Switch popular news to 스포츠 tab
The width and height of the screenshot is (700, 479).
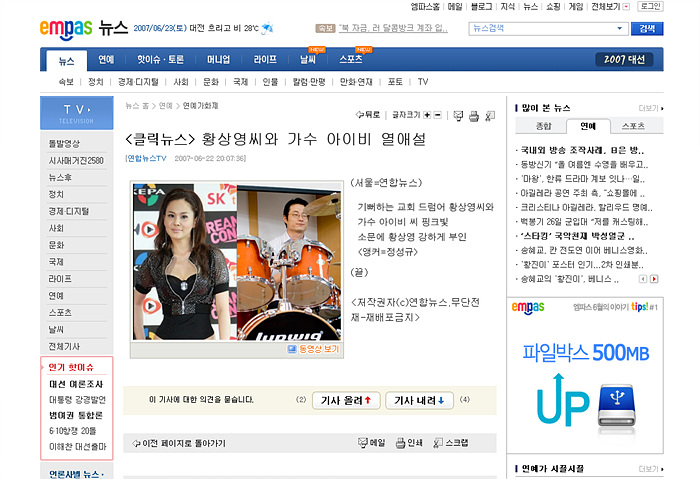(x=633, y=126)
